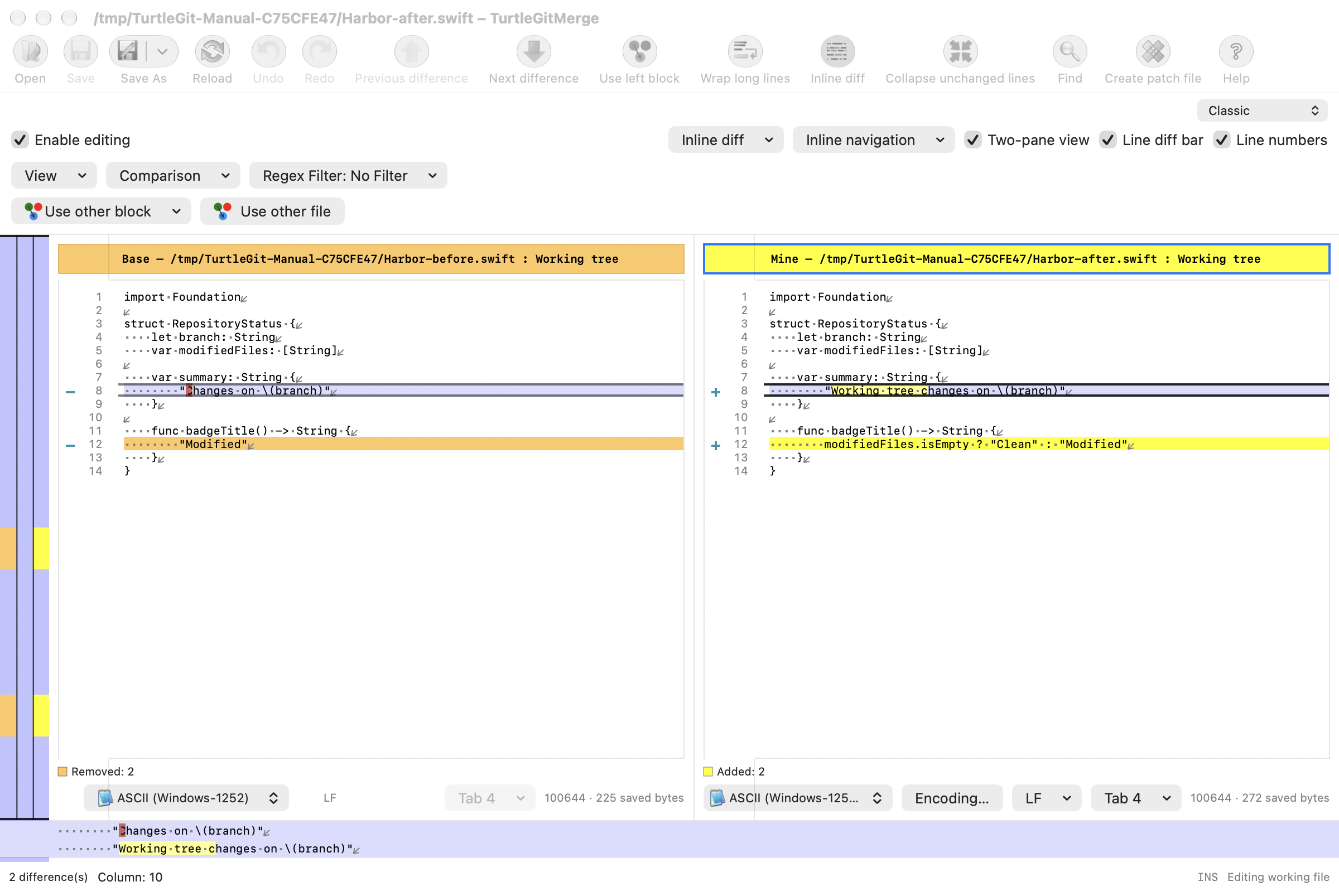This screenshot has width=1339, height=896.
Task: Open the Find tool
Action: point(1070,51)
